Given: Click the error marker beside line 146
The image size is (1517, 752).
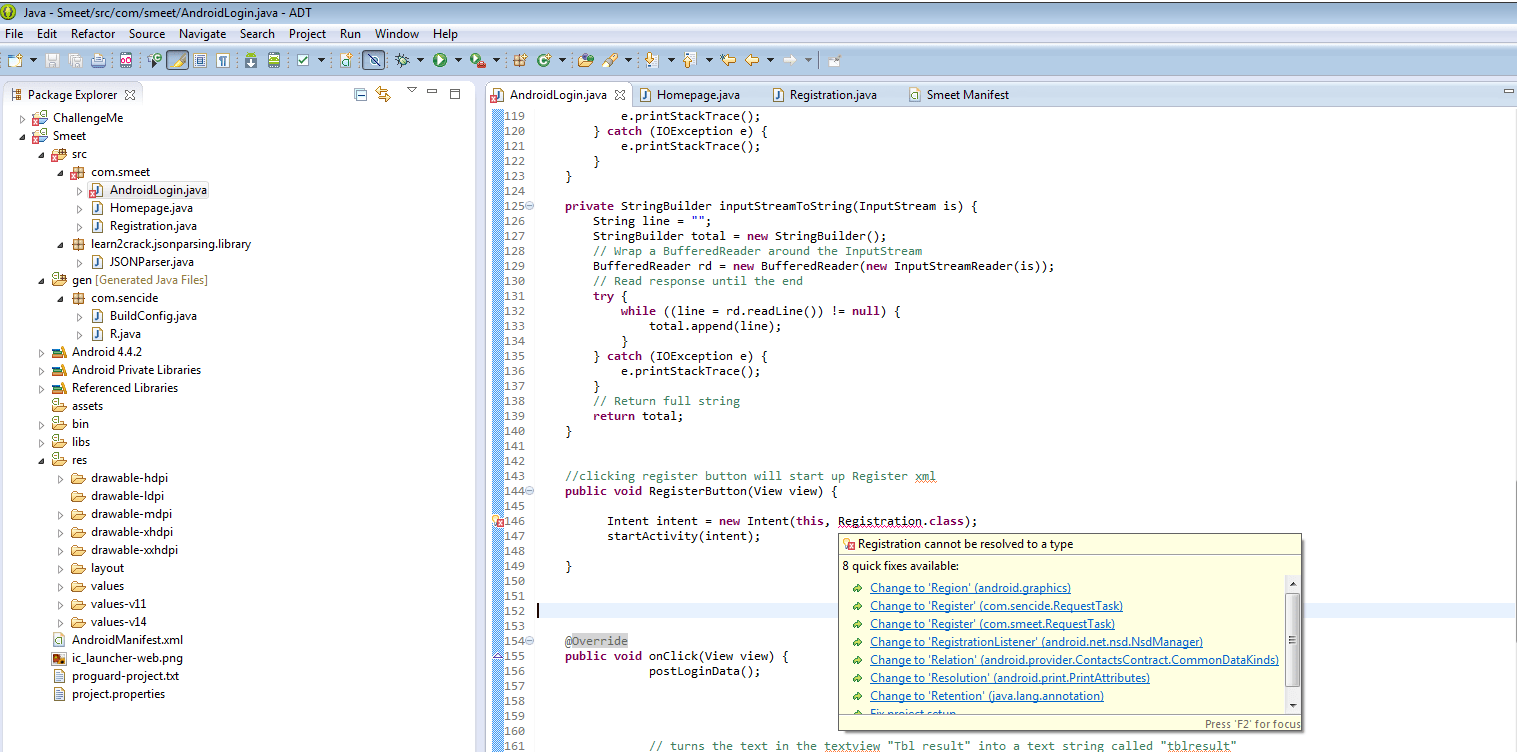Looking at the screenshot, I should click(497, 521).
